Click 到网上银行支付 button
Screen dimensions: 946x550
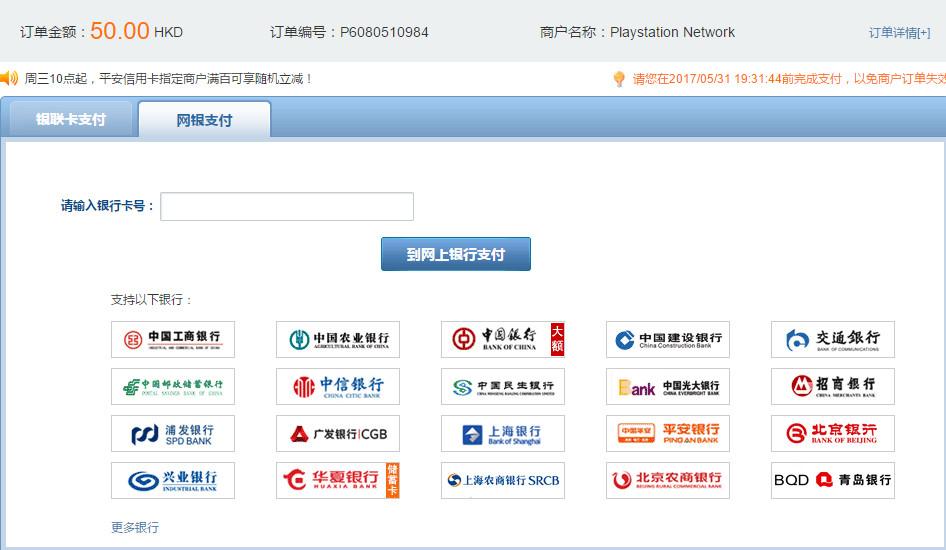coord(456,254)
